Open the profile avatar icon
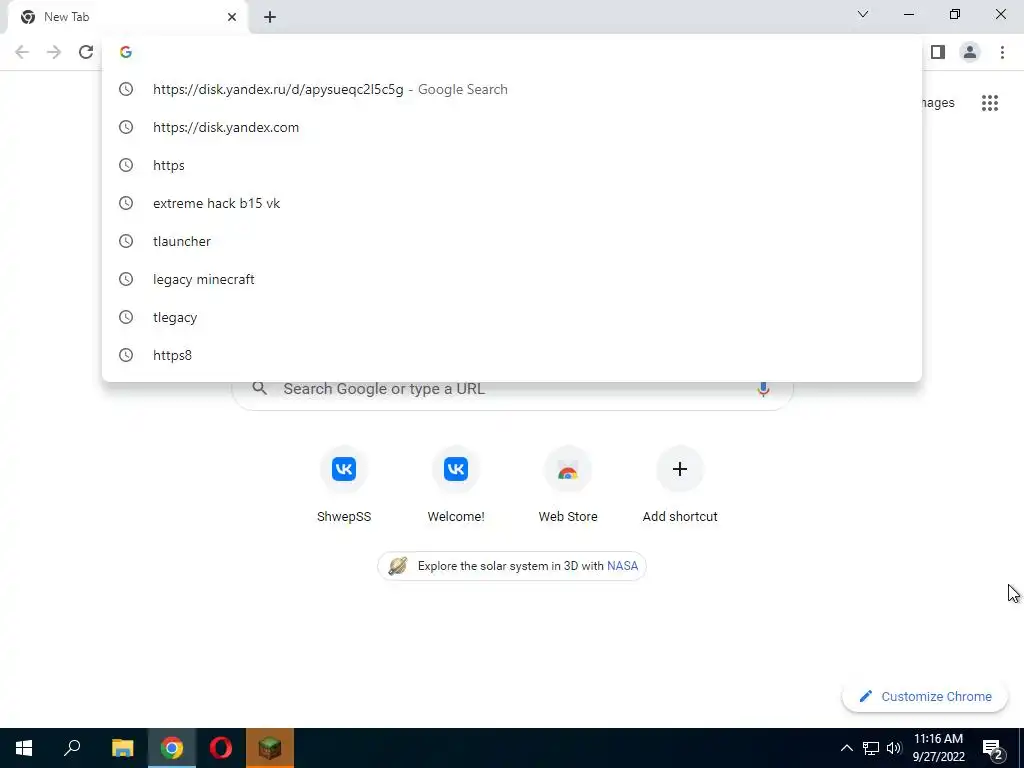Screen dimensions: 1024x768 coord(970,52)
